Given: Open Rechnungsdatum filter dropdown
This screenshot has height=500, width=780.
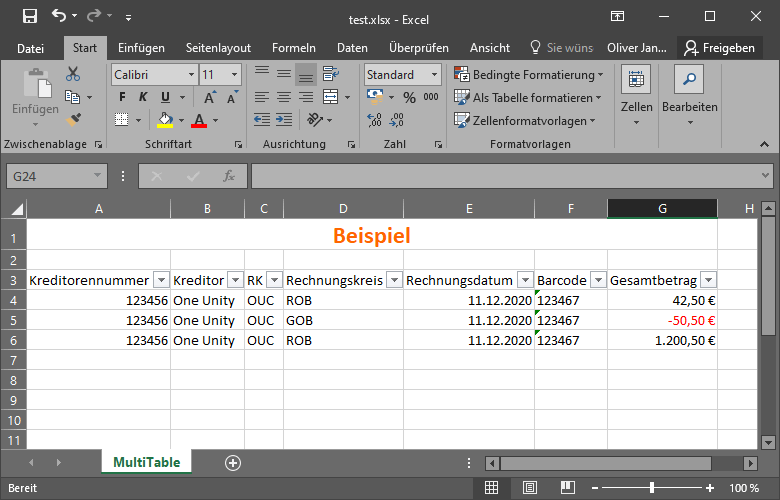Looking at the screenshot, I should (525, 281).
